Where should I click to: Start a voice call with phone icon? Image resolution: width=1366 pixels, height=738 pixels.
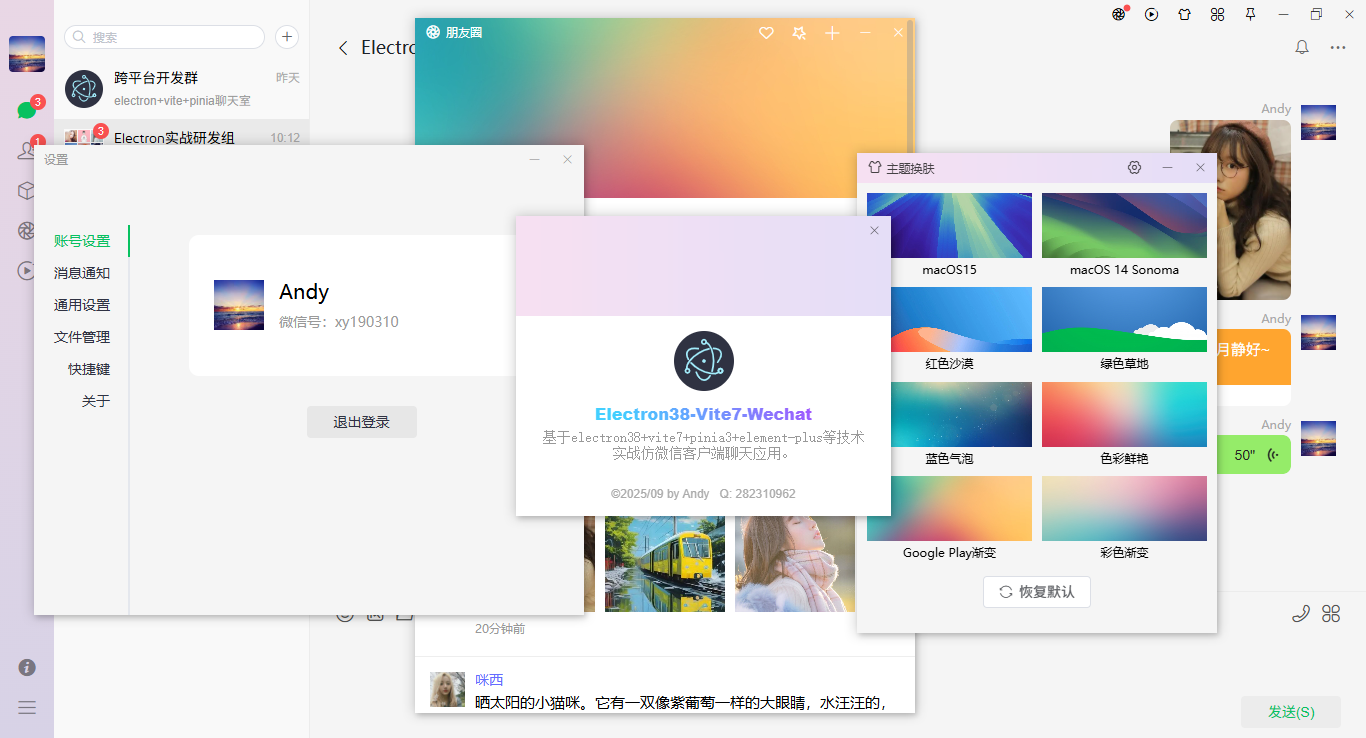pos(1301,614)
